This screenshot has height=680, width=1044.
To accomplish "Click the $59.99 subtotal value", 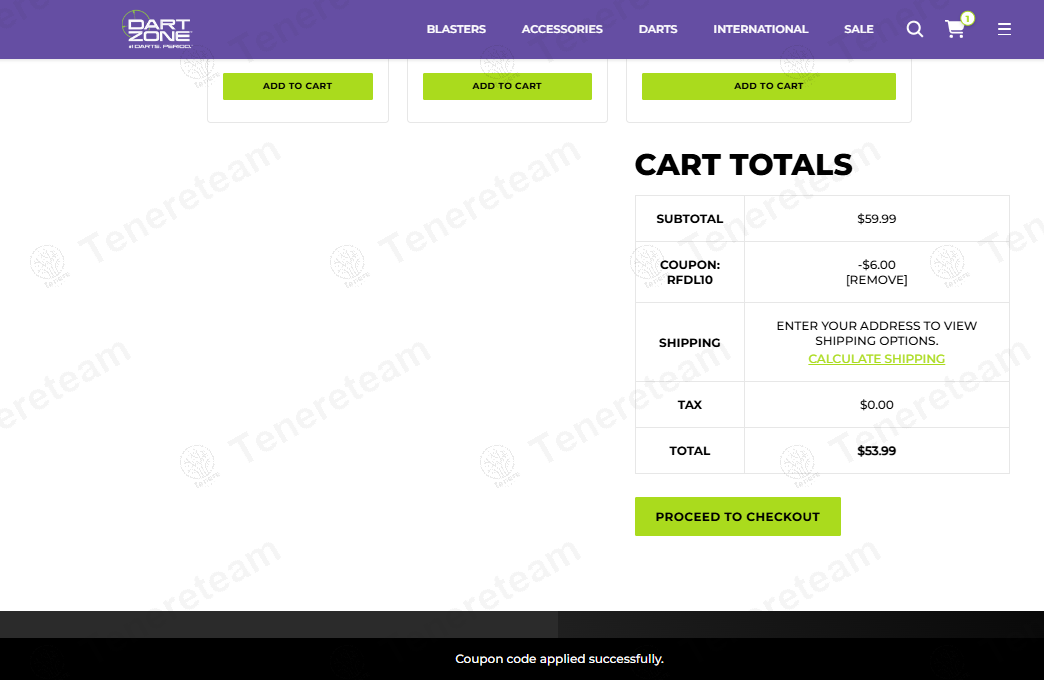I will pos(876,219).
